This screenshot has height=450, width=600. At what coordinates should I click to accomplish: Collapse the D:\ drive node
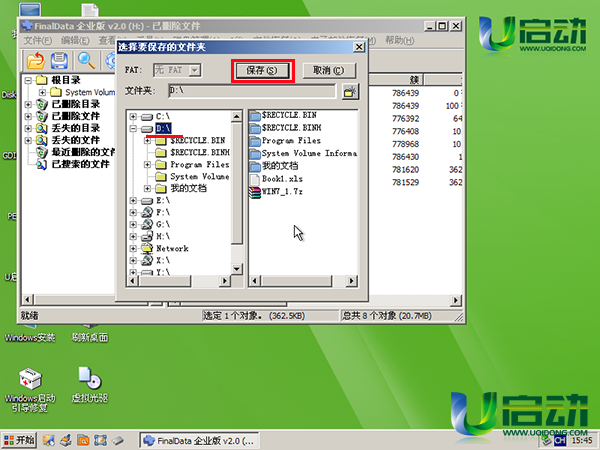(133, 129)
